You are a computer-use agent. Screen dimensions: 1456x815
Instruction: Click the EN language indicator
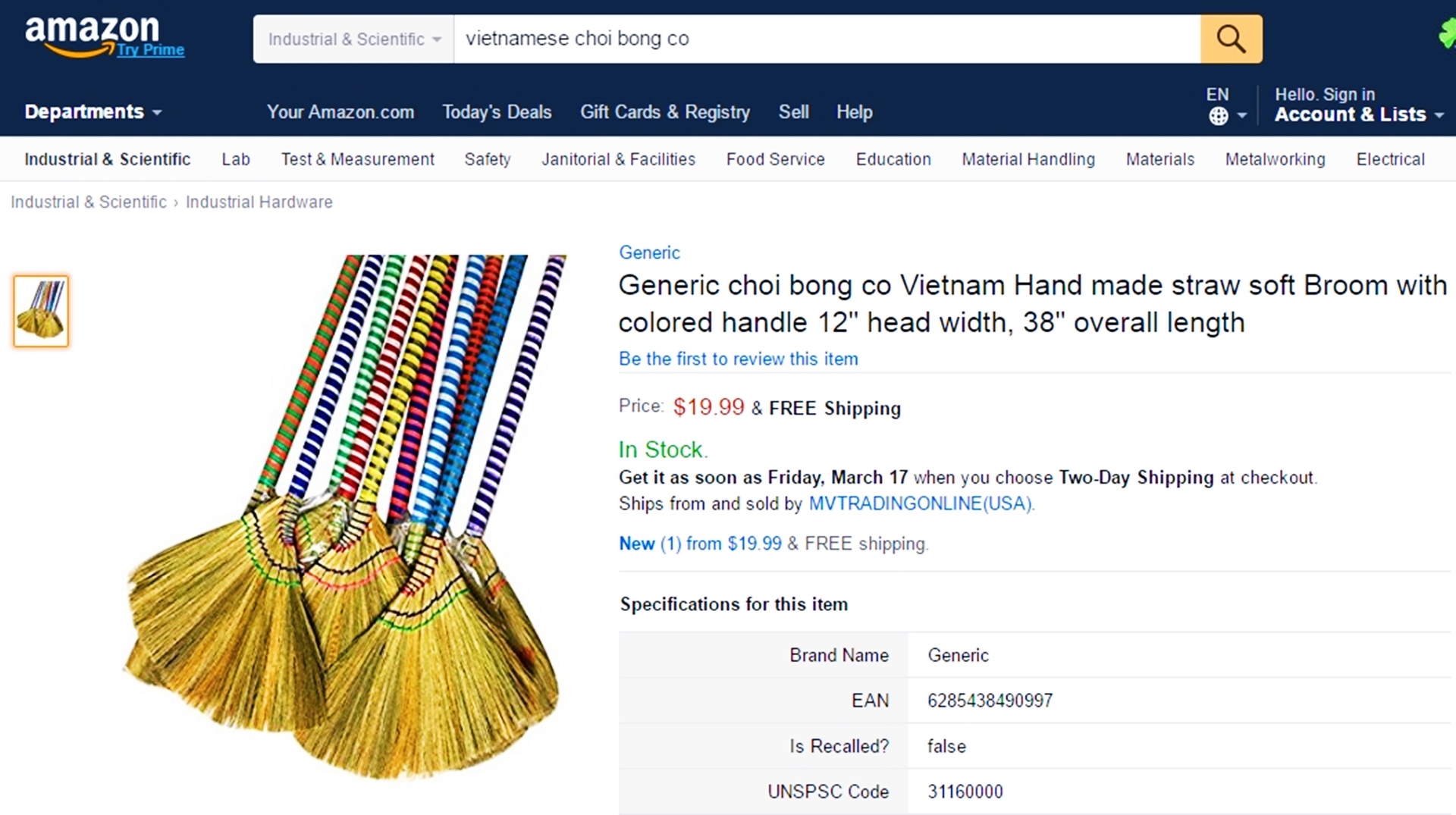click(x=1216, y=94)
